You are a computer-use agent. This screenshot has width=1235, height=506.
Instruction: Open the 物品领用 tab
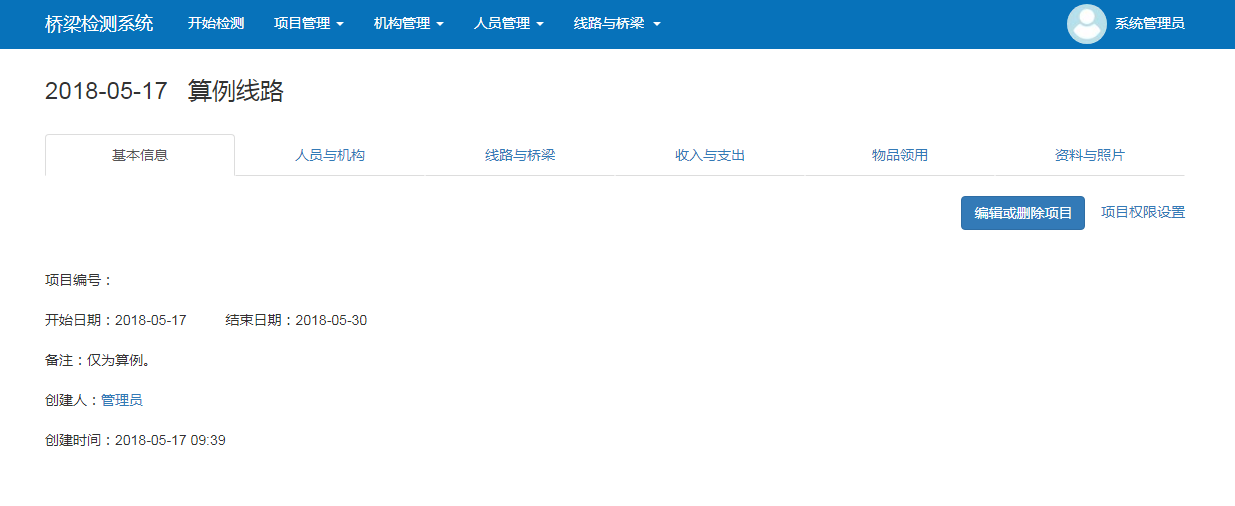900,156
